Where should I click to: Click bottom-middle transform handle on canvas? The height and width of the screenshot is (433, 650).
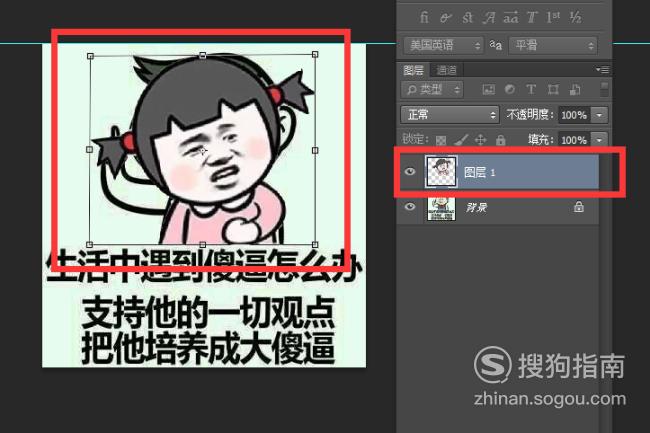[x=202, y=245]
